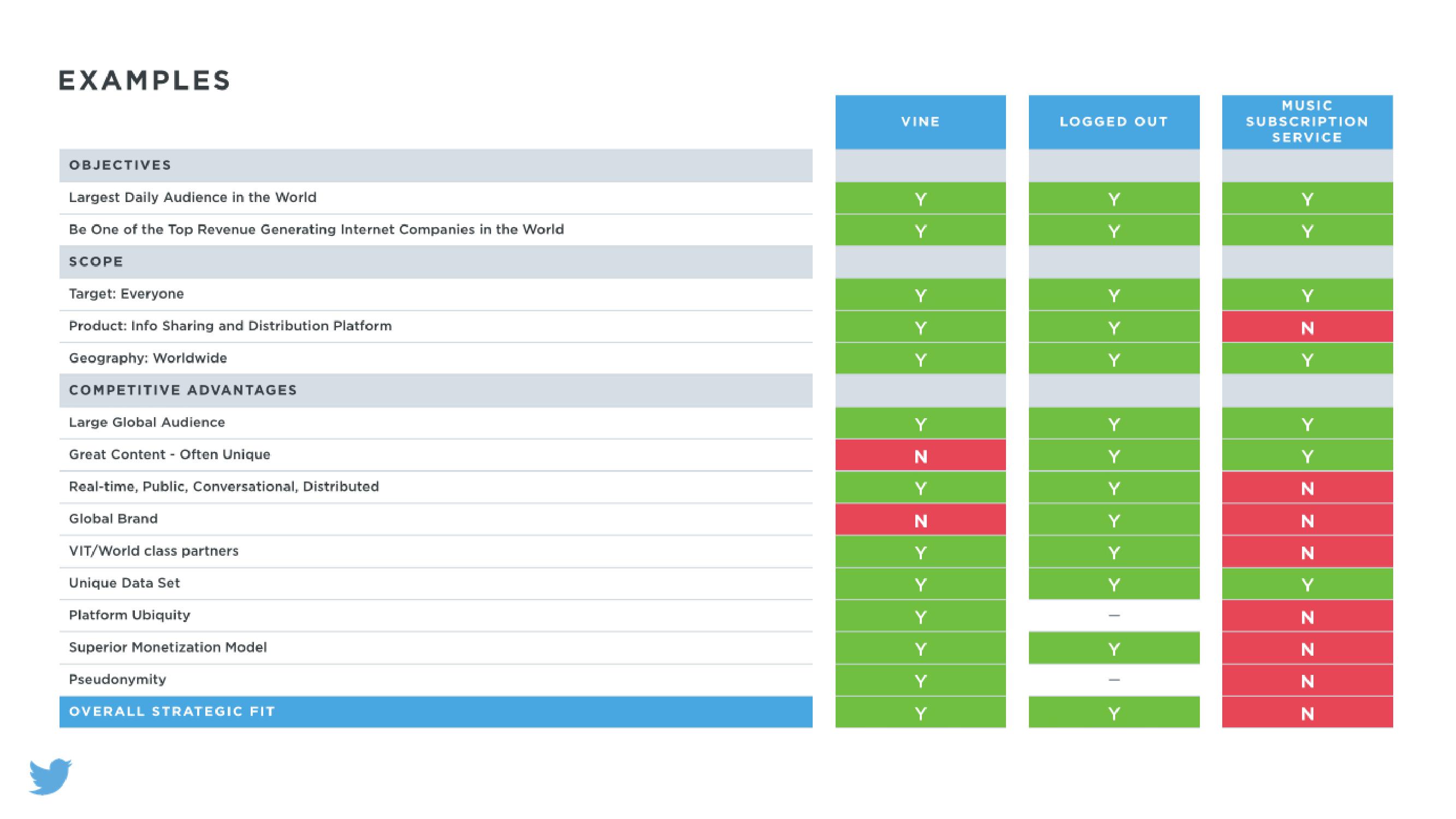This screenshot has width=1456, height=819.
Task: Click Vine's Y for Largest Daily Audience
Action: (x=920, y=198)
